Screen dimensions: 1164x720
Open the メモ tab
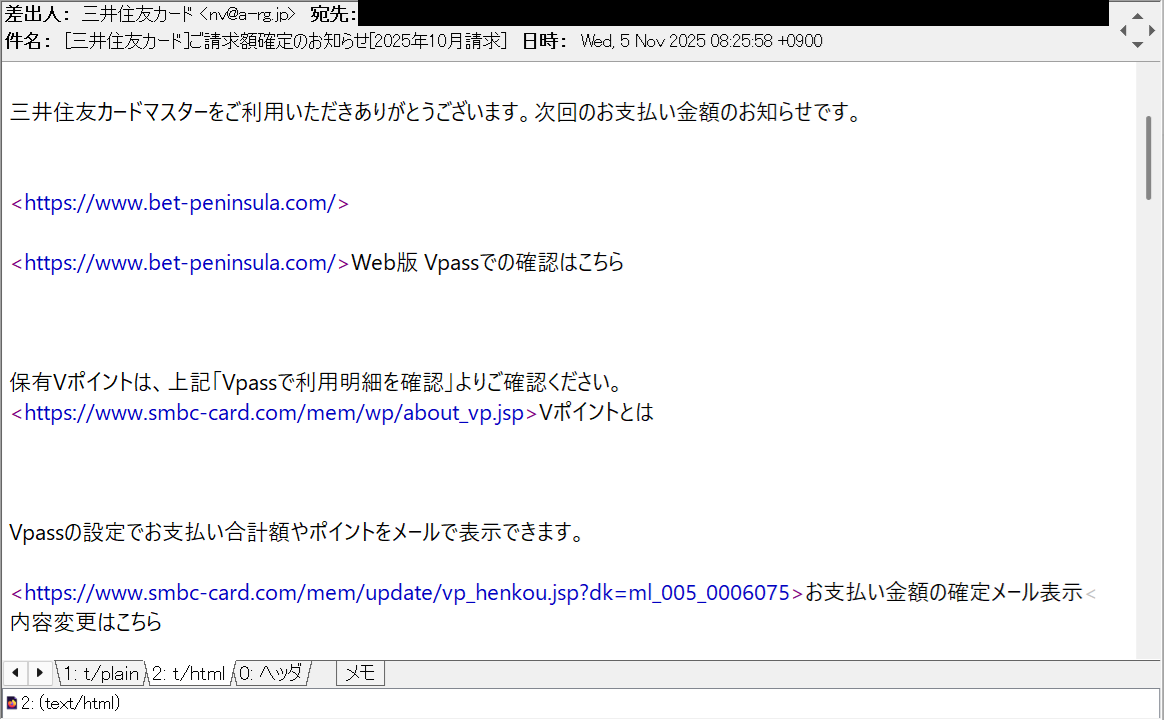pos(358,672)
